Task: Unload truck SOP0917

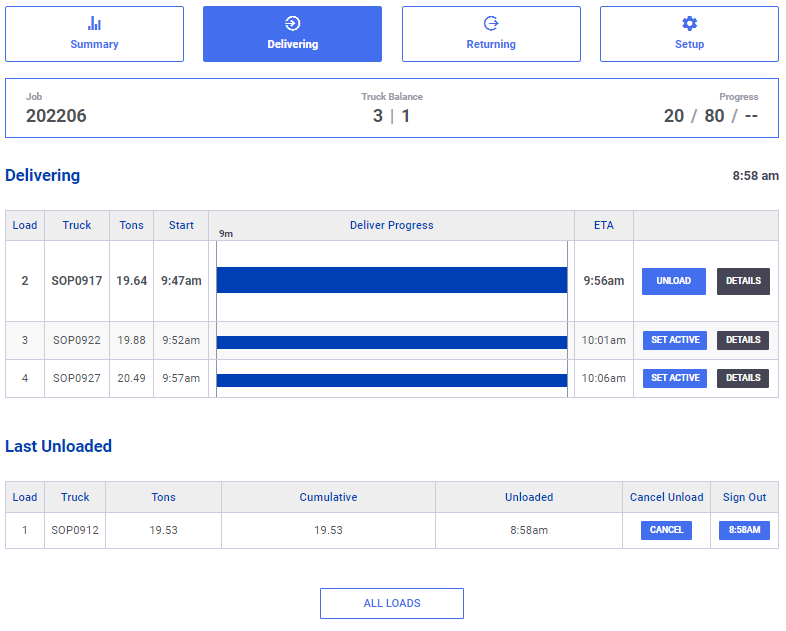Action: tap(673, 281)
